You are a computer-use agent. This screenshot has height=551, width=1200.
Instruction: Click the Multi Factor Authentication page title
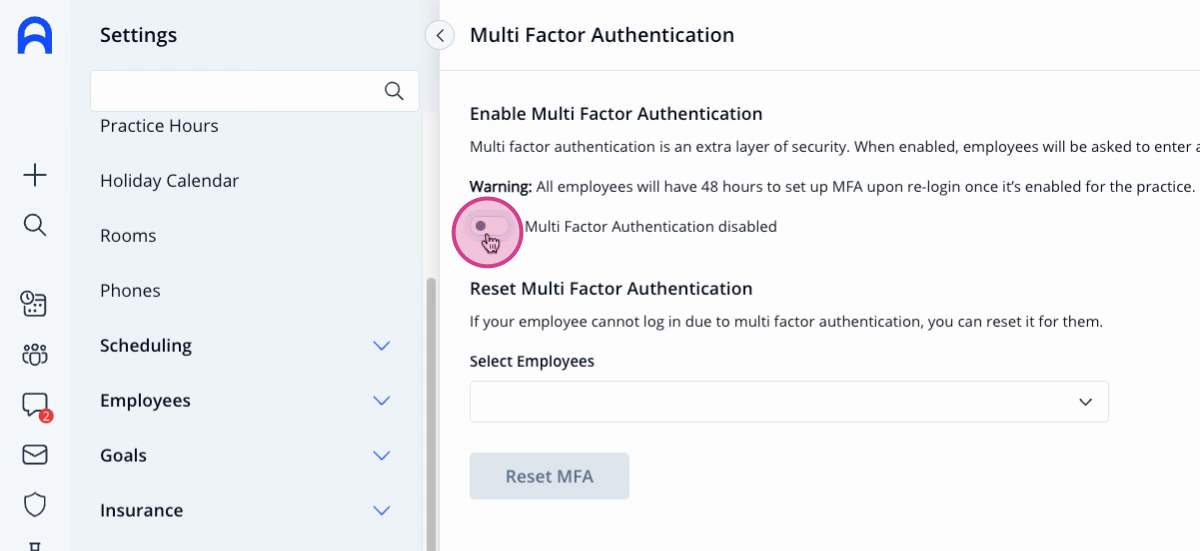pyautogui.click(x=602, y=35)
